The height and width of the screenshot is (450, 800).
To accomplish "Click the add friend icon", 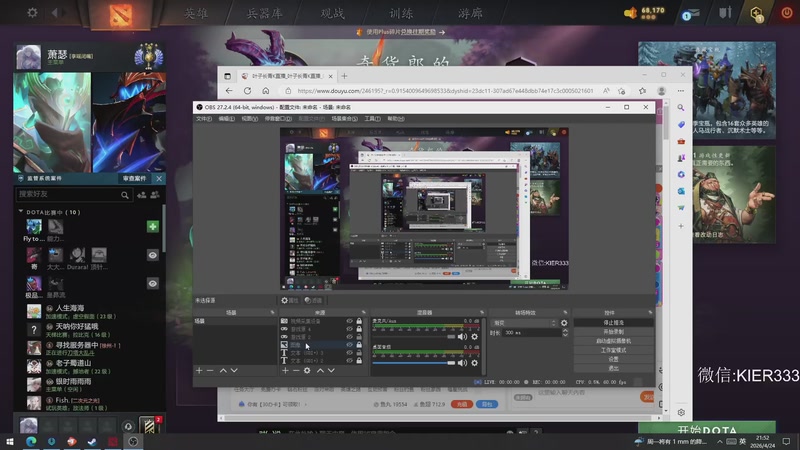I will [142, 194].
